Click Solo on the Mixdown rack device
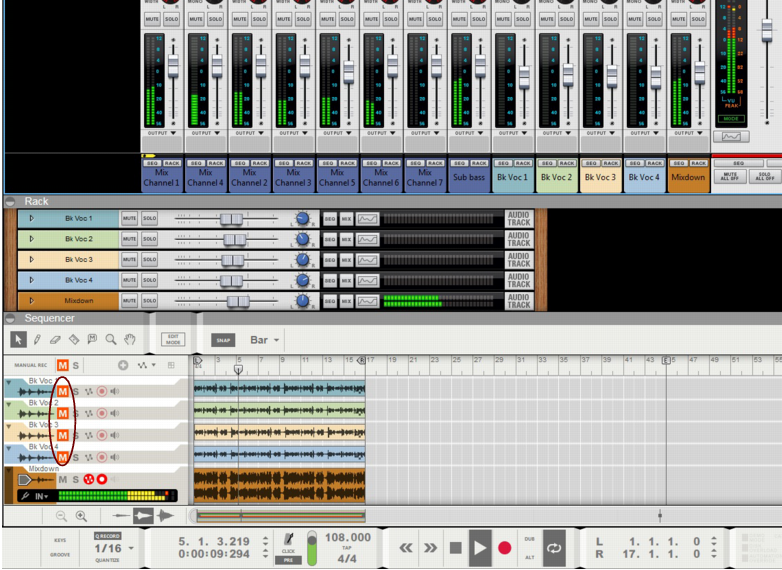 [149, 301]
